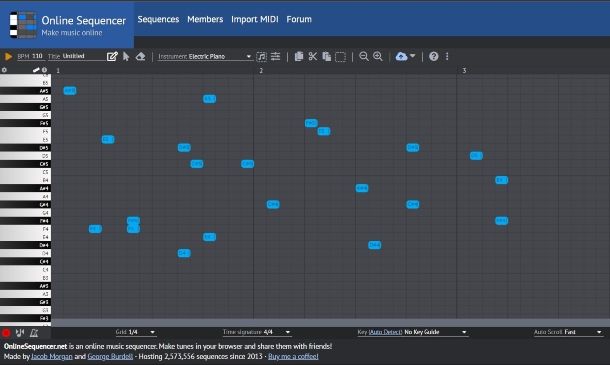This screenshot has width=610, height=365.
Task: Open the Forum link in header
Action: point(299,19)
